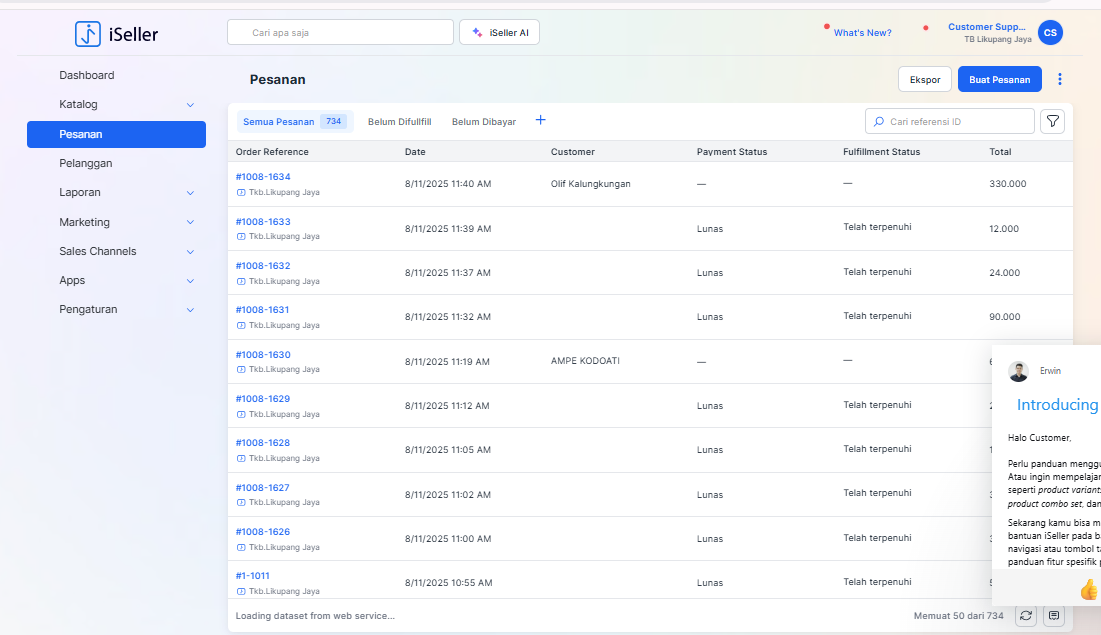This screenshot has width=1101, height=635.
Task: Switch to Belum Difullfill tab
Action: (399, 122)
